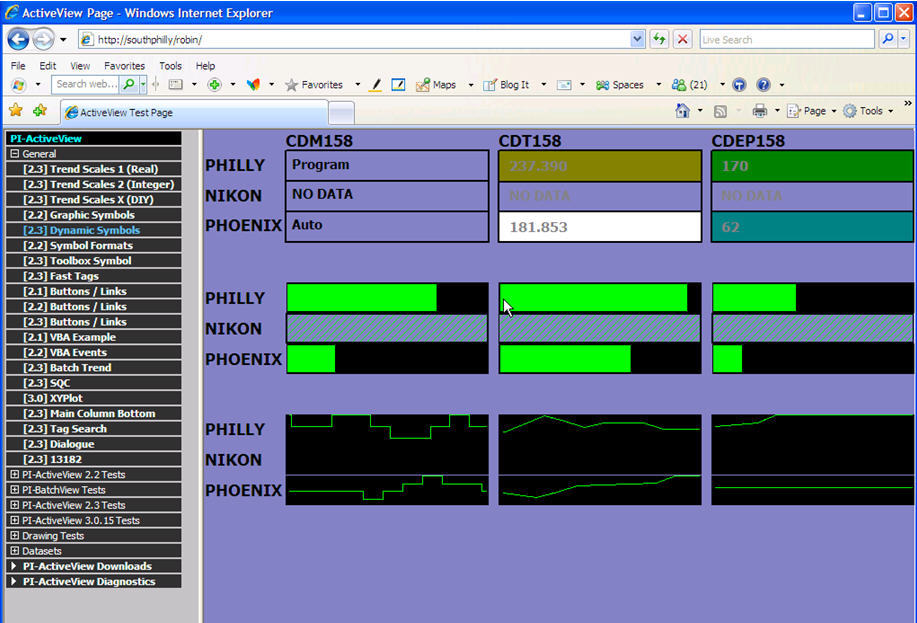Click the green plus toolbar icon
This screenshot has width=917, height=623.
tap(215, 85)
